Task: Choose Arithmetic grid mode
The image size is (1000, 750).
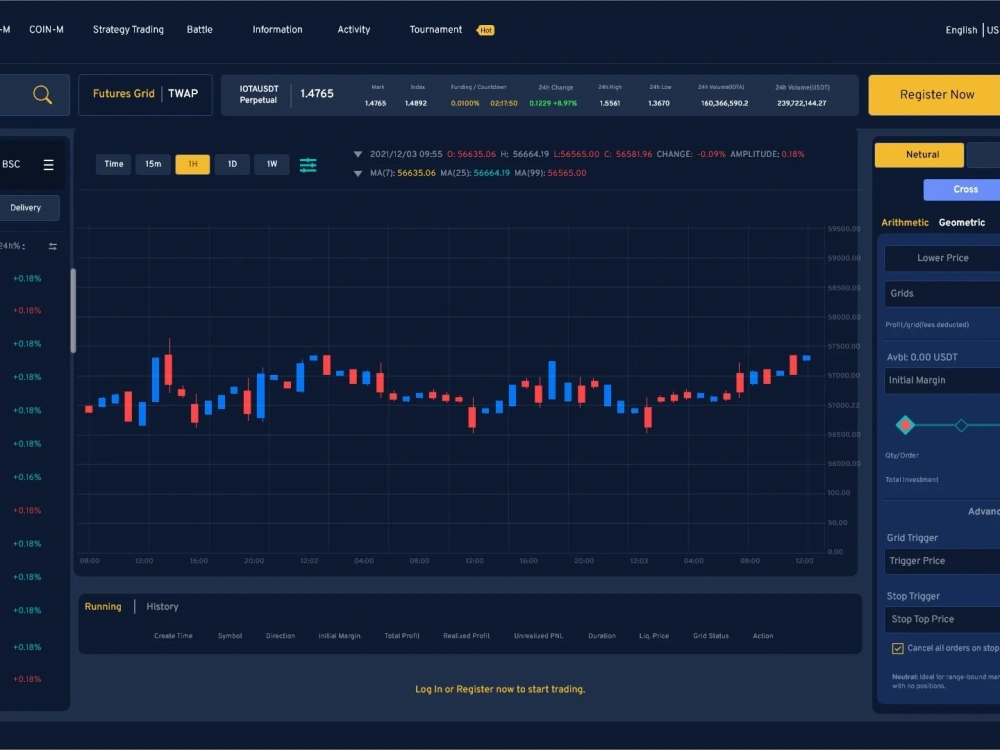Action: [904, 223]
